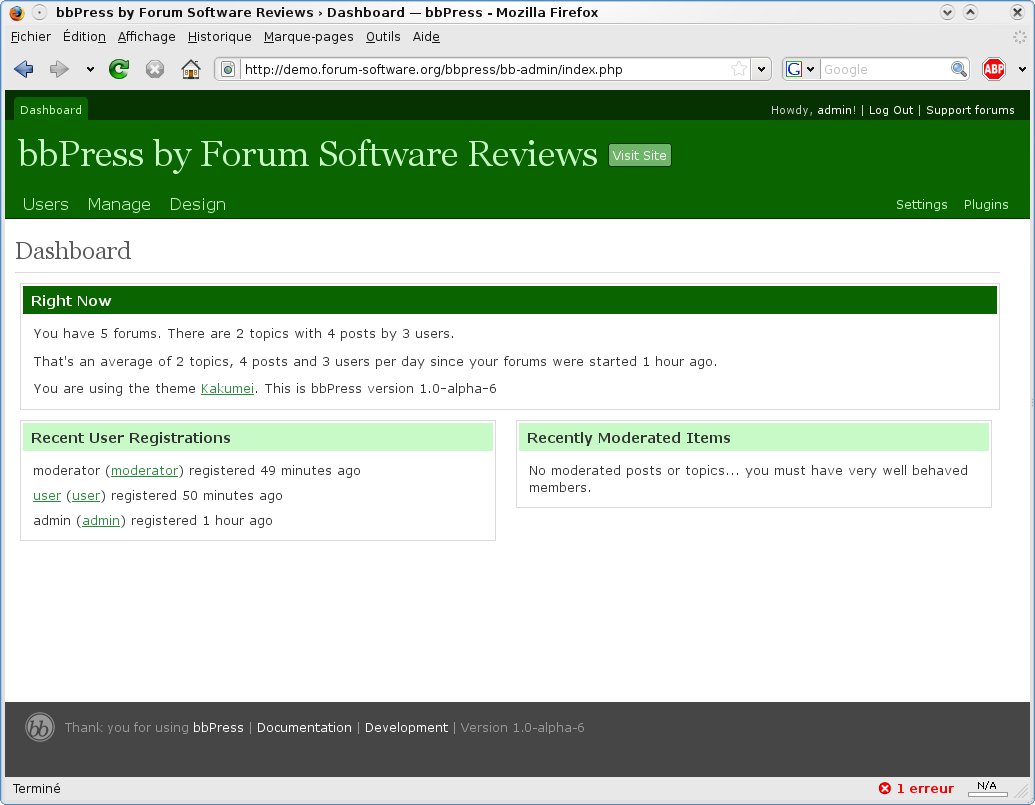Click the 'Right Now' panel heading

click(71, 301)
